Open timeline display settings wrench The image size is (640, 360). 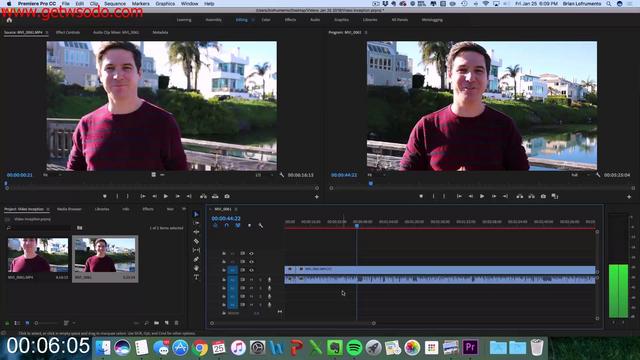point(260,225)
